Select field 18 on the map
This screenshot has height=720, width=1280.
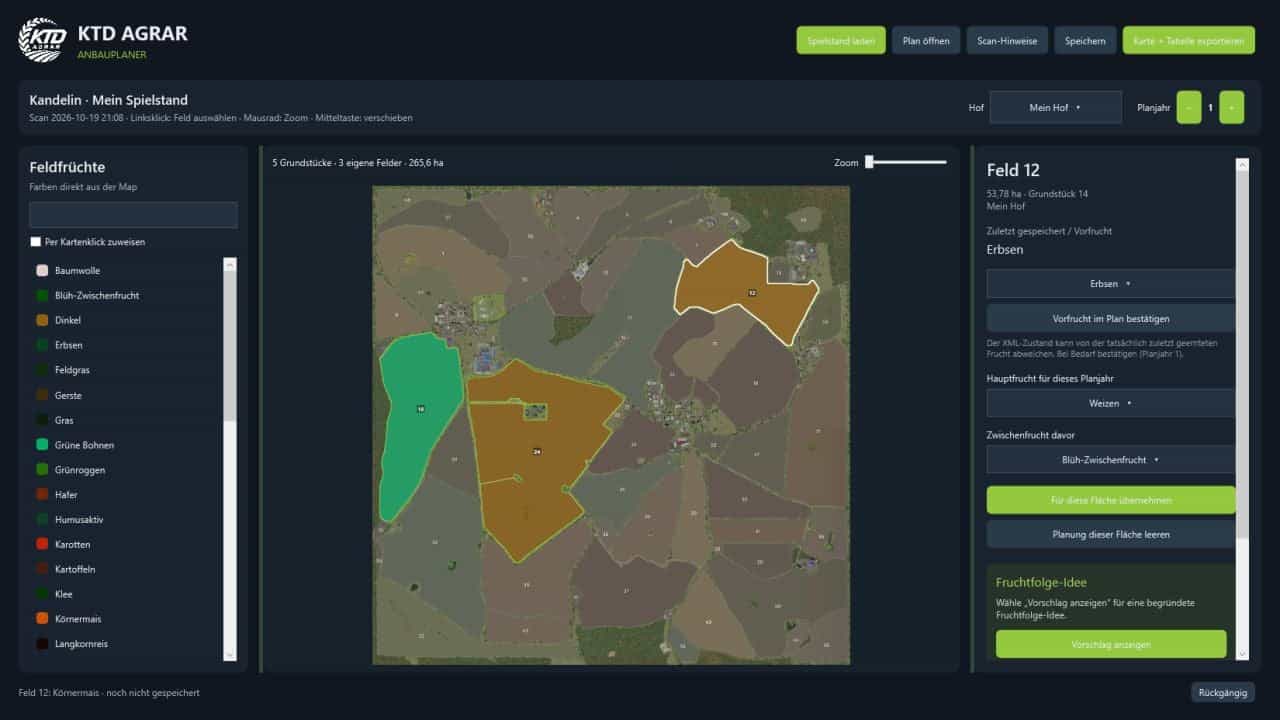point(420,410)
